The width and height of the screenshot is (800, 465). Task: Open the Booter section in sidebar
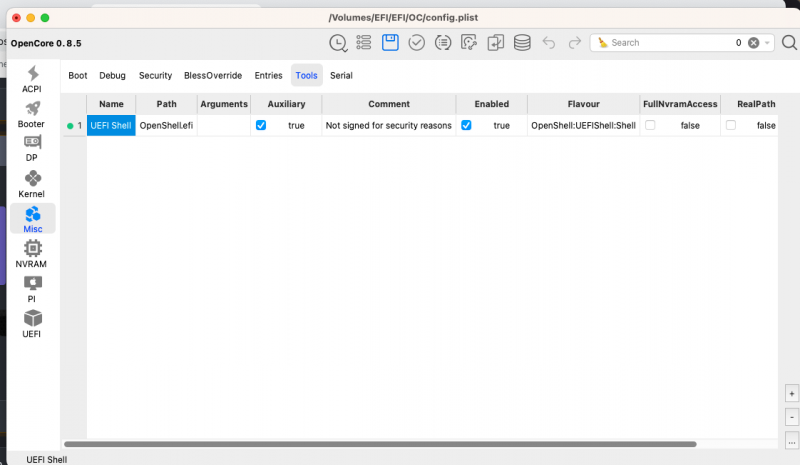click(32, 114)
